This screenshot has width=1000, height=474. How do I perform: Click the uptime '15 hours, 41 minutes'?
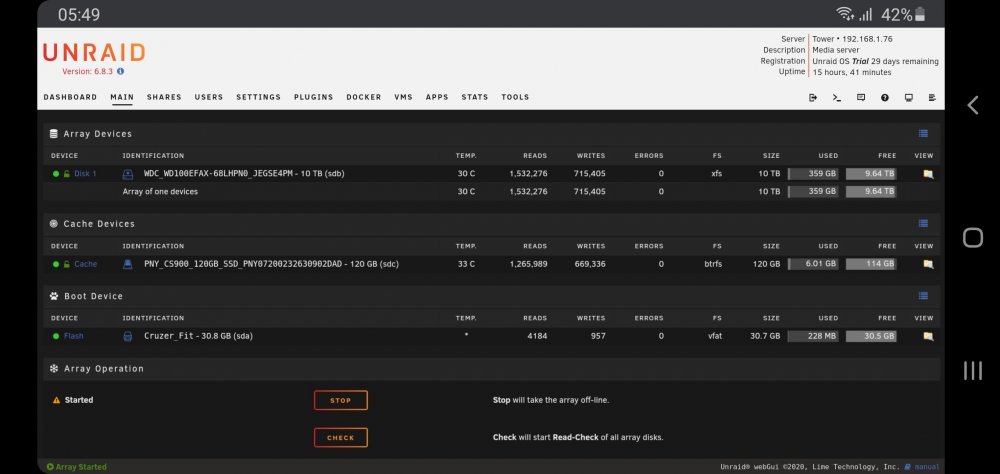(851, 73)
